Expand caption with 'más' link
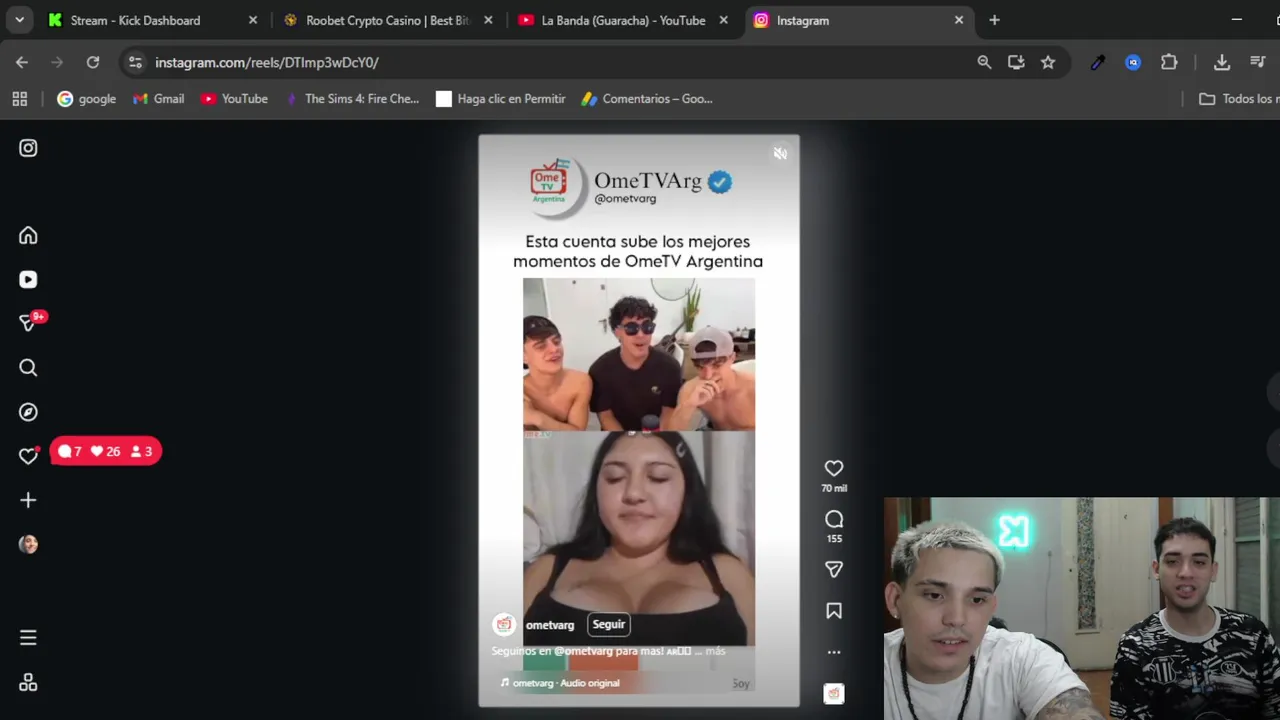The height and width of the screenshot is (720, 1280). [x=715, y=651]
